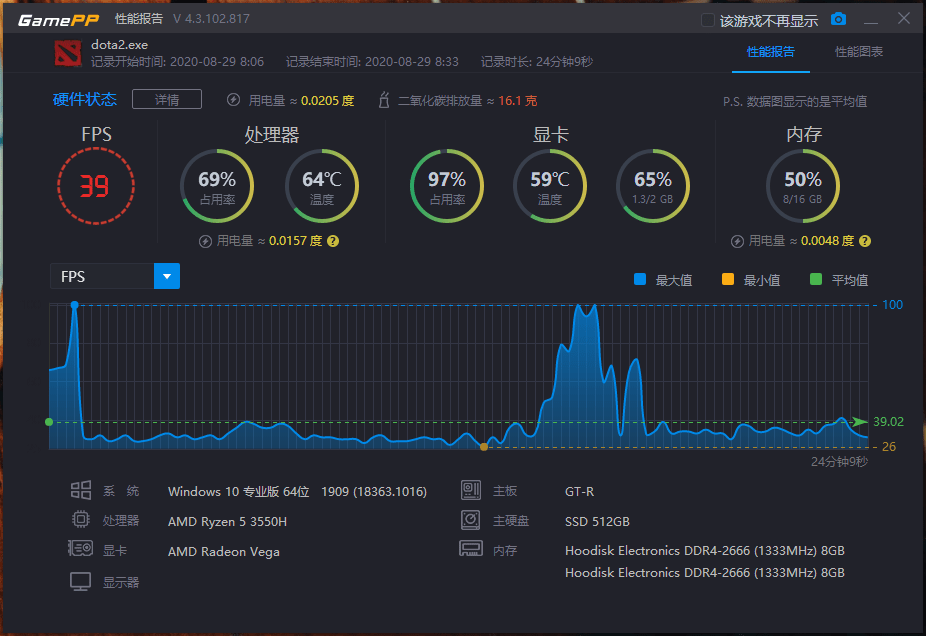
Task: Click the CPU 69% usage gauge
Action: (x=217, y=186)
